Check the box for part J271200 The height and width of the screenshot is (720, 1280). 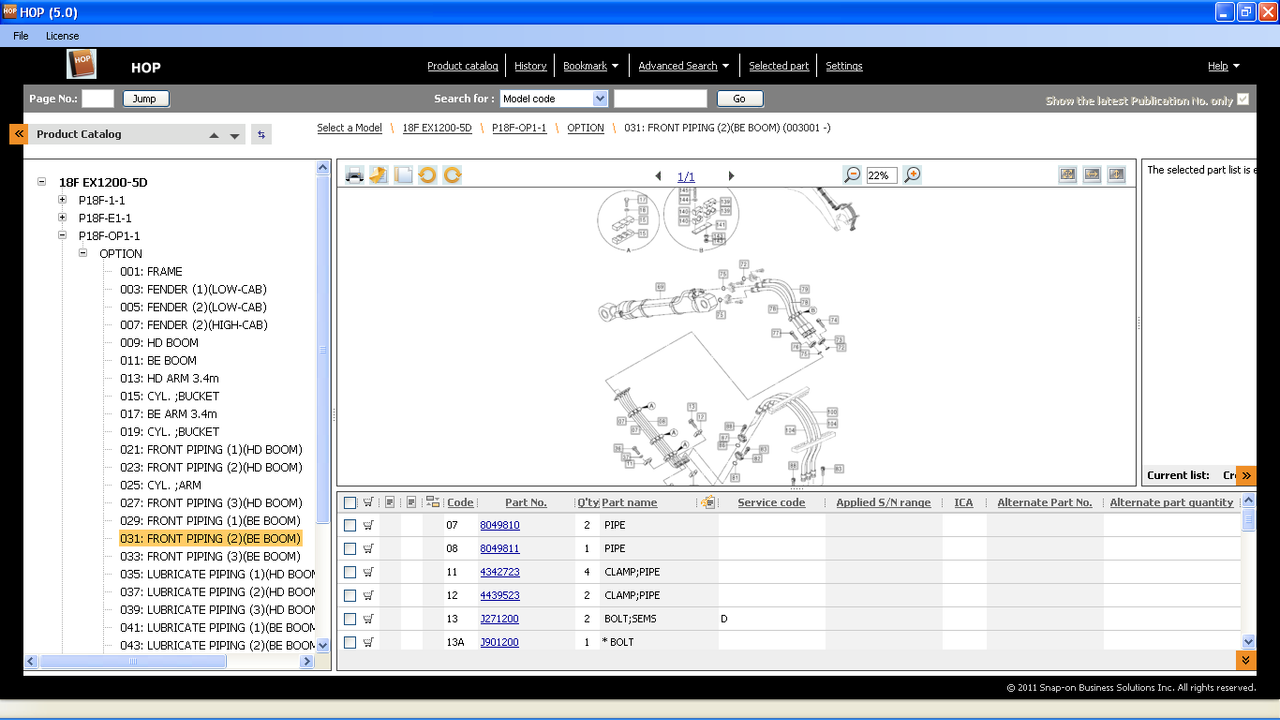(350, 619)
